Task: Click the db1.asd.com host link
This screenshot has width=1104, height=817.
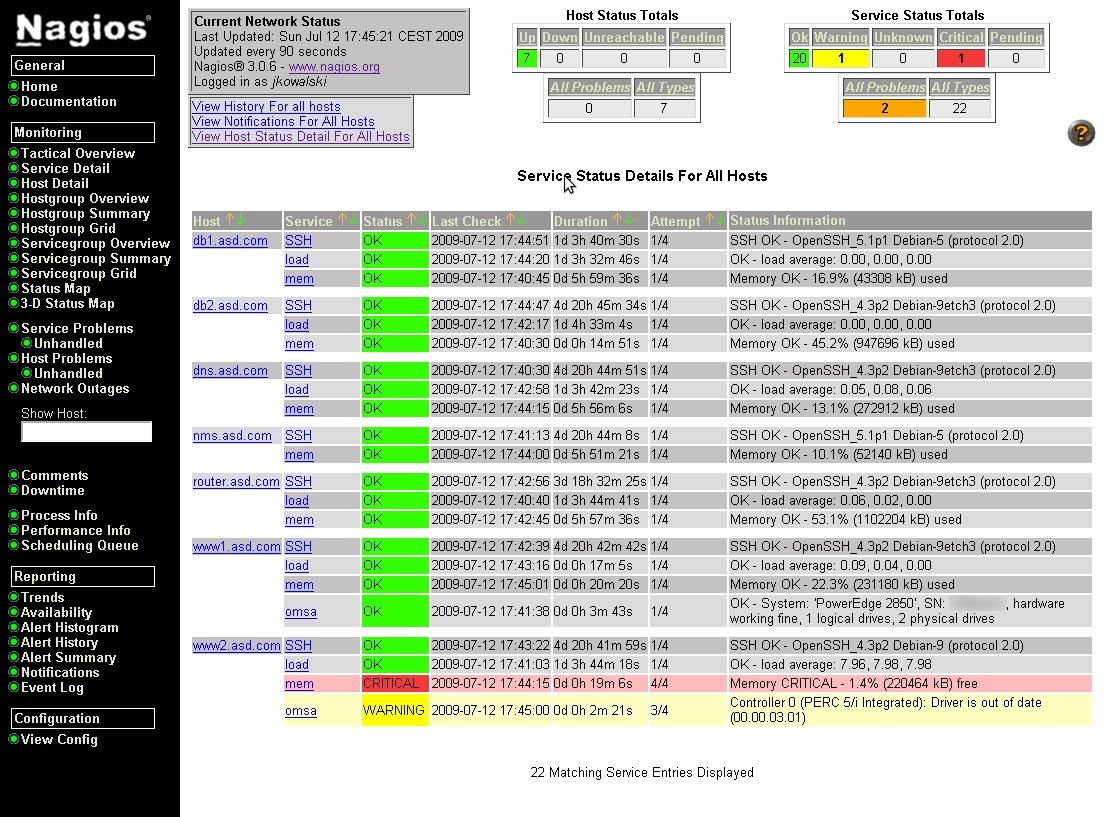Action: point(230,240)
